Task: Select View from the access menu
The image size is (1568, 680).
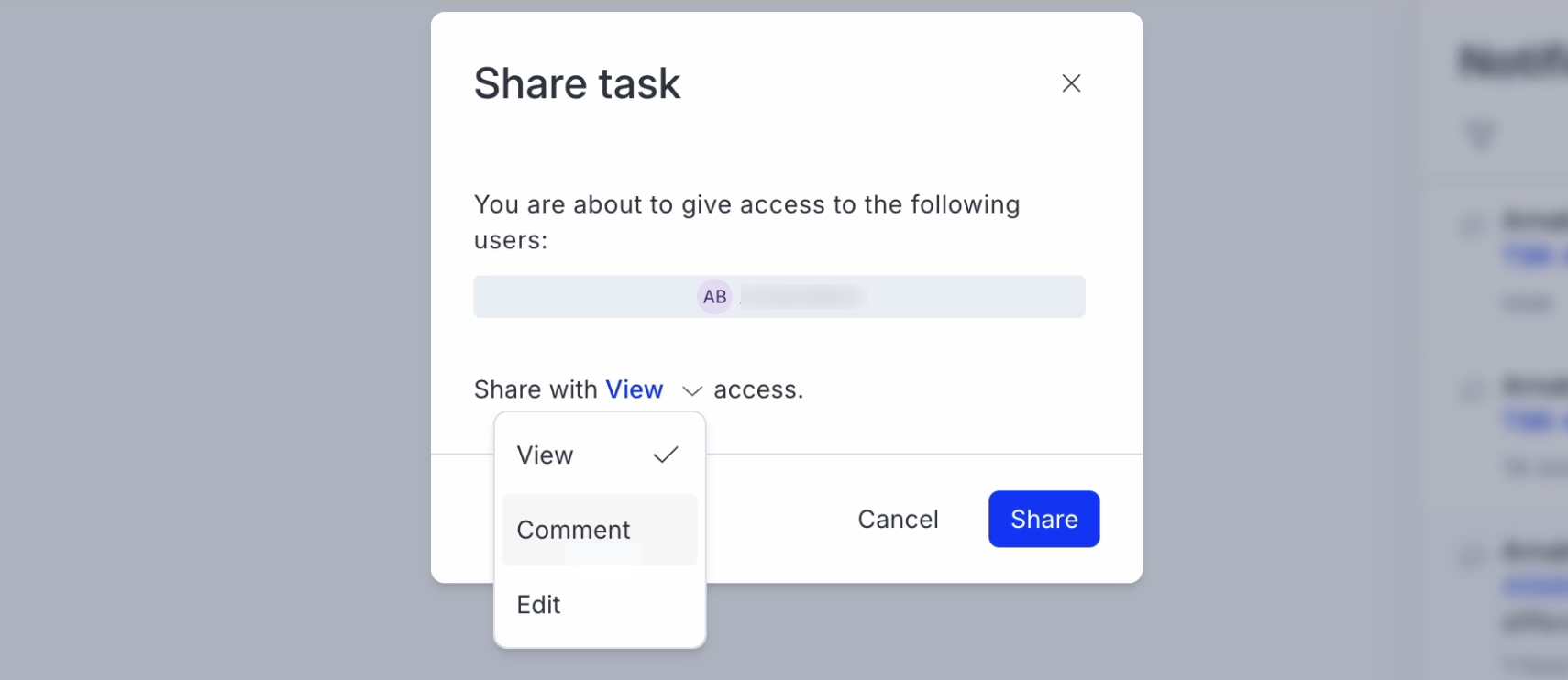Action: [x=545, y=455]
